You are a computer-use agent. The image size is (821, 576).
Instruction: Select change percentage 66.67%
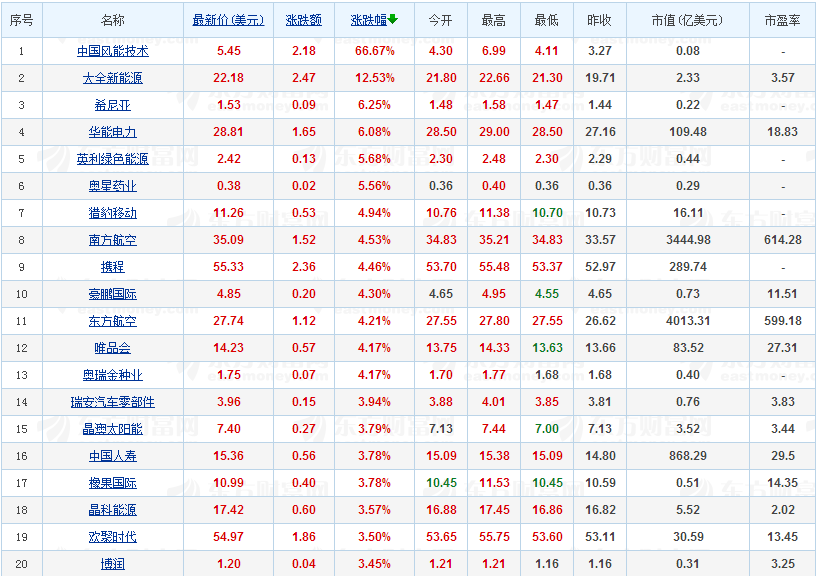pyautogui.click(x=374, y=51)
